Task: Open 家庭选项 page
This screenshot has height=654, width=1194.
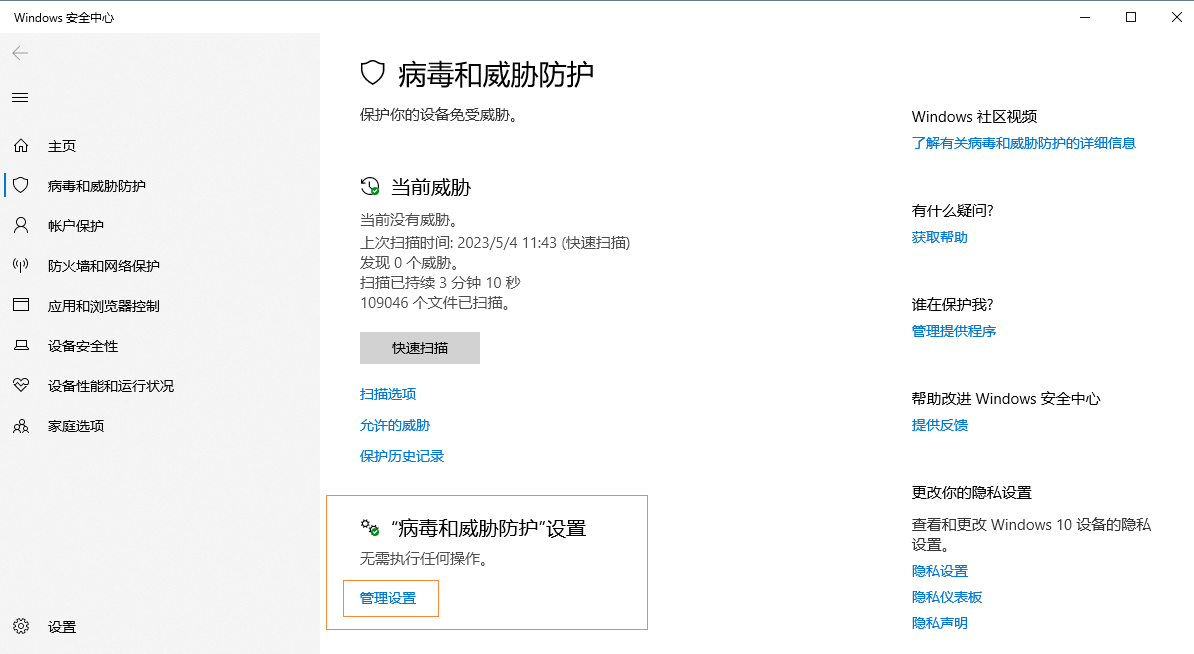Action: pos(75,426)
